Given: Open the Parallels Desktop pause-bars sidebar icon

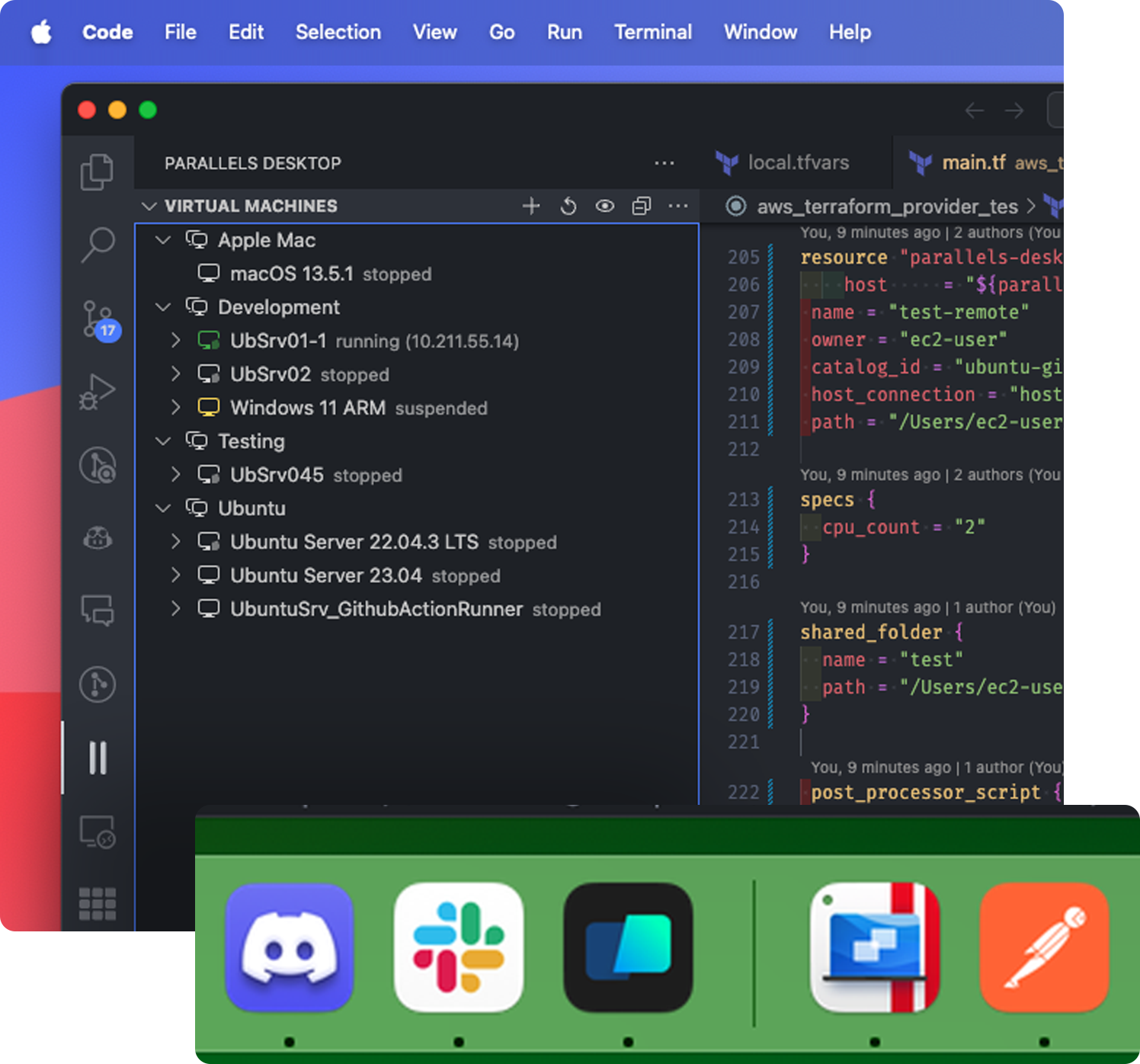Looking at the screenshot, I should tap(98, 758).
